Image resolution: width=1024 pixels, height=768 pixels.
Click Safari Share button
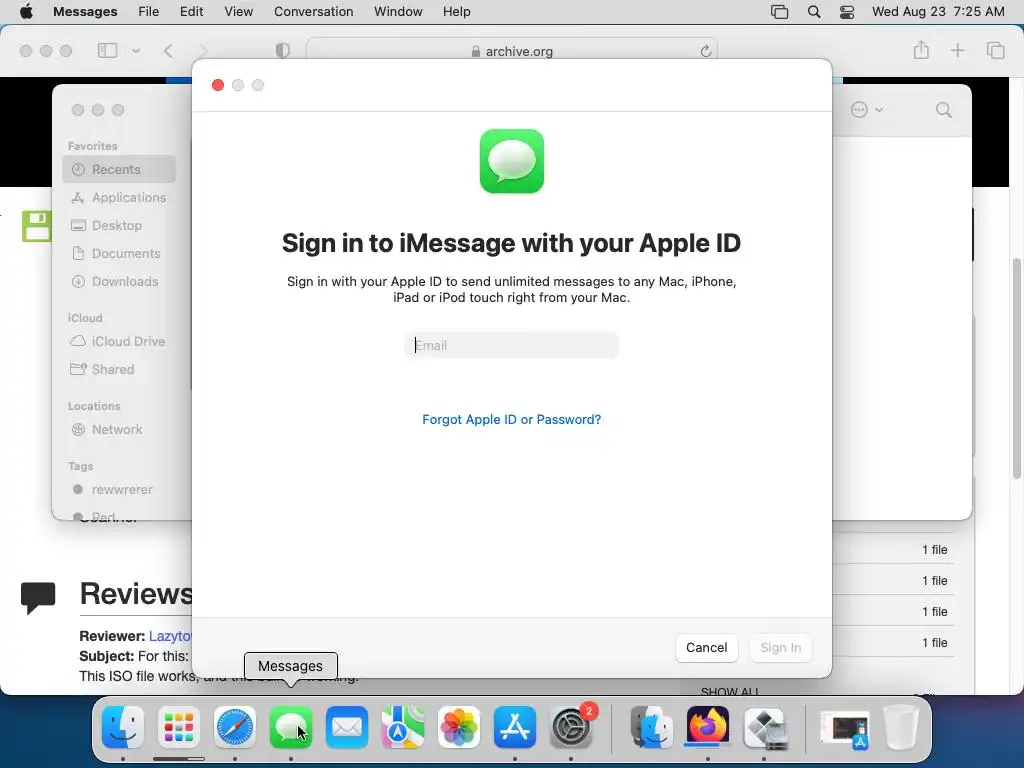921,50
